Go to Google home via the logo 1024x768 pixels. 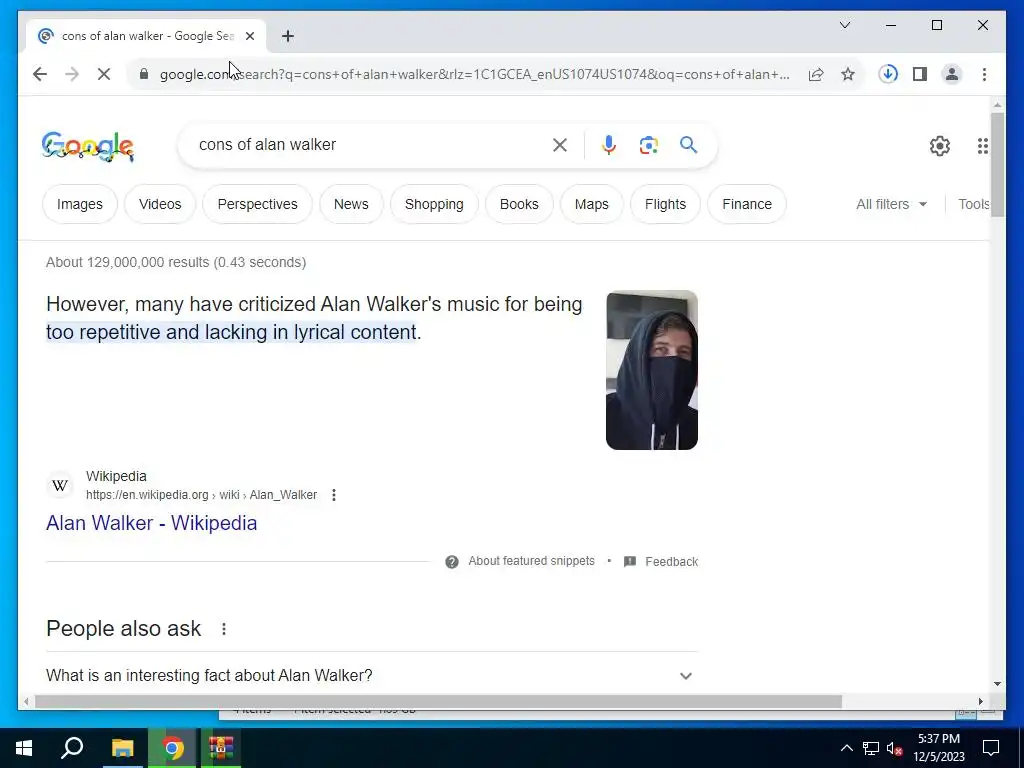click(x=88, y=146)
